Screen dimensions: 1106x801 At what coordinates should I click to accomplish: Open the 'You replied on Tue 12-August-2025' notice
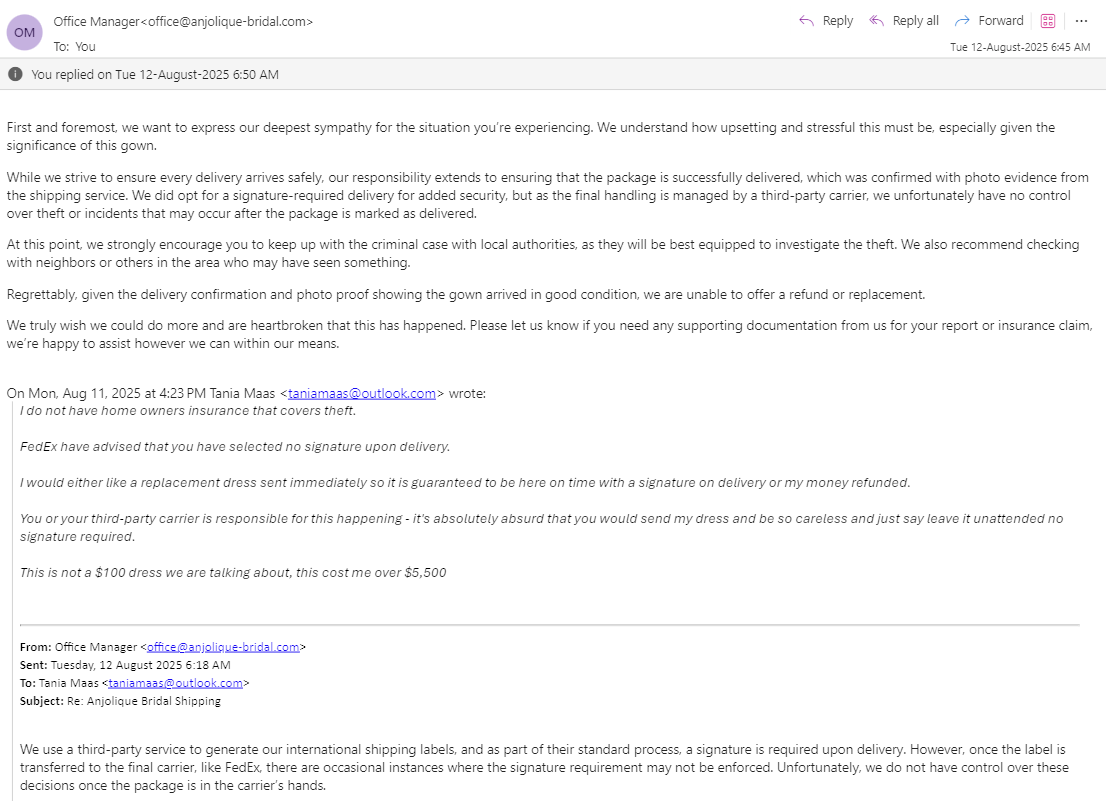(155, 74)
